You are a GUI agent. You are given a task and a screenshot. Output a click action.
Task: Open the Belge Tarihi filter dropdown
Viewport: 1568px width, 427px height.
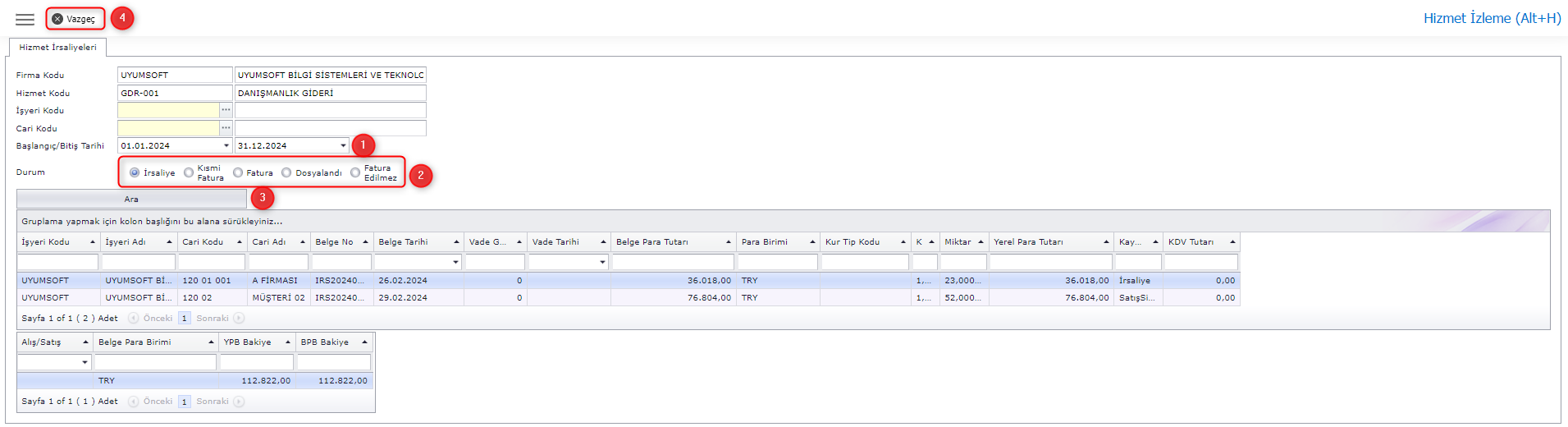tap(455, 263)
